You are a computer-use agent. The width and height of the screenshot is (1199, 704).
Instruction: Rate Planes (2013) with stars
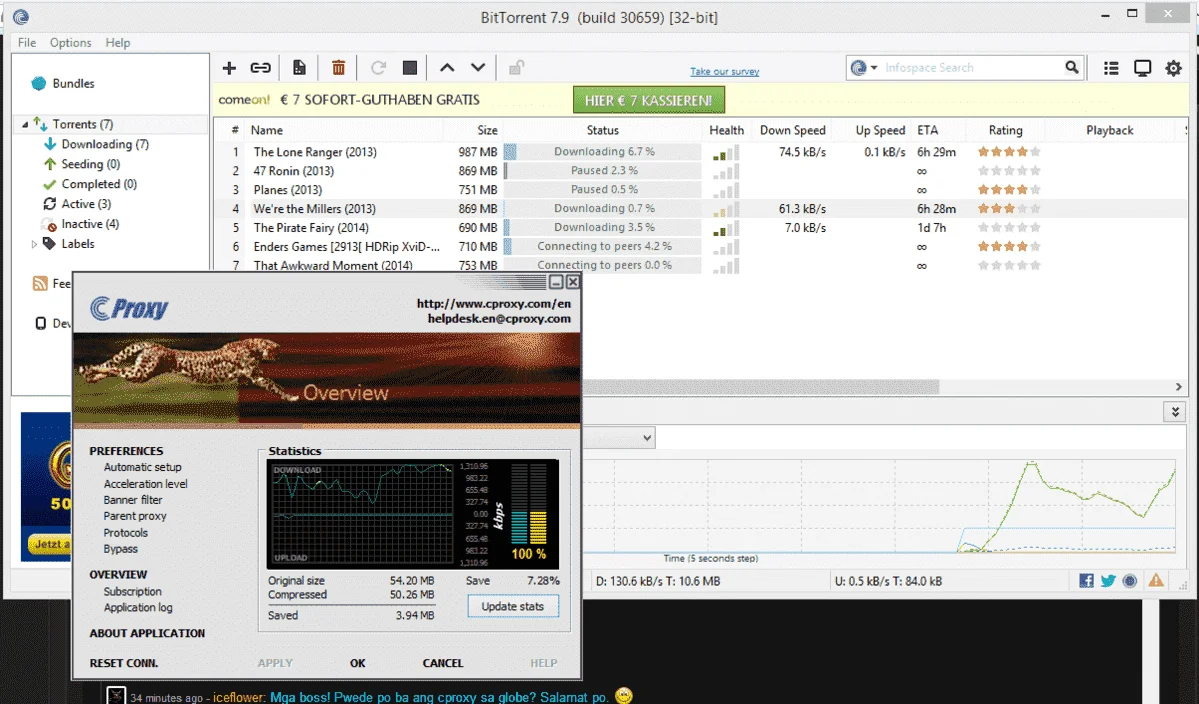(1009, 190)
